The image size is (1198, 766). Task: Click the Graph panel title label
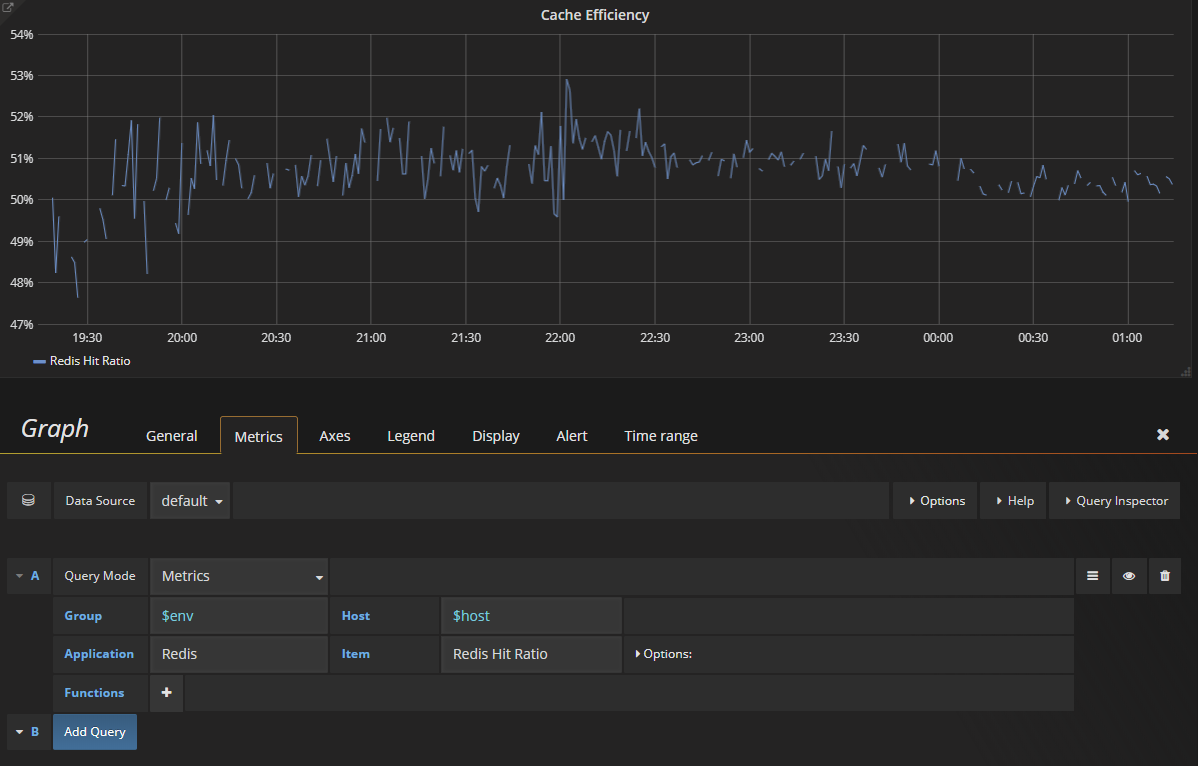54,428
